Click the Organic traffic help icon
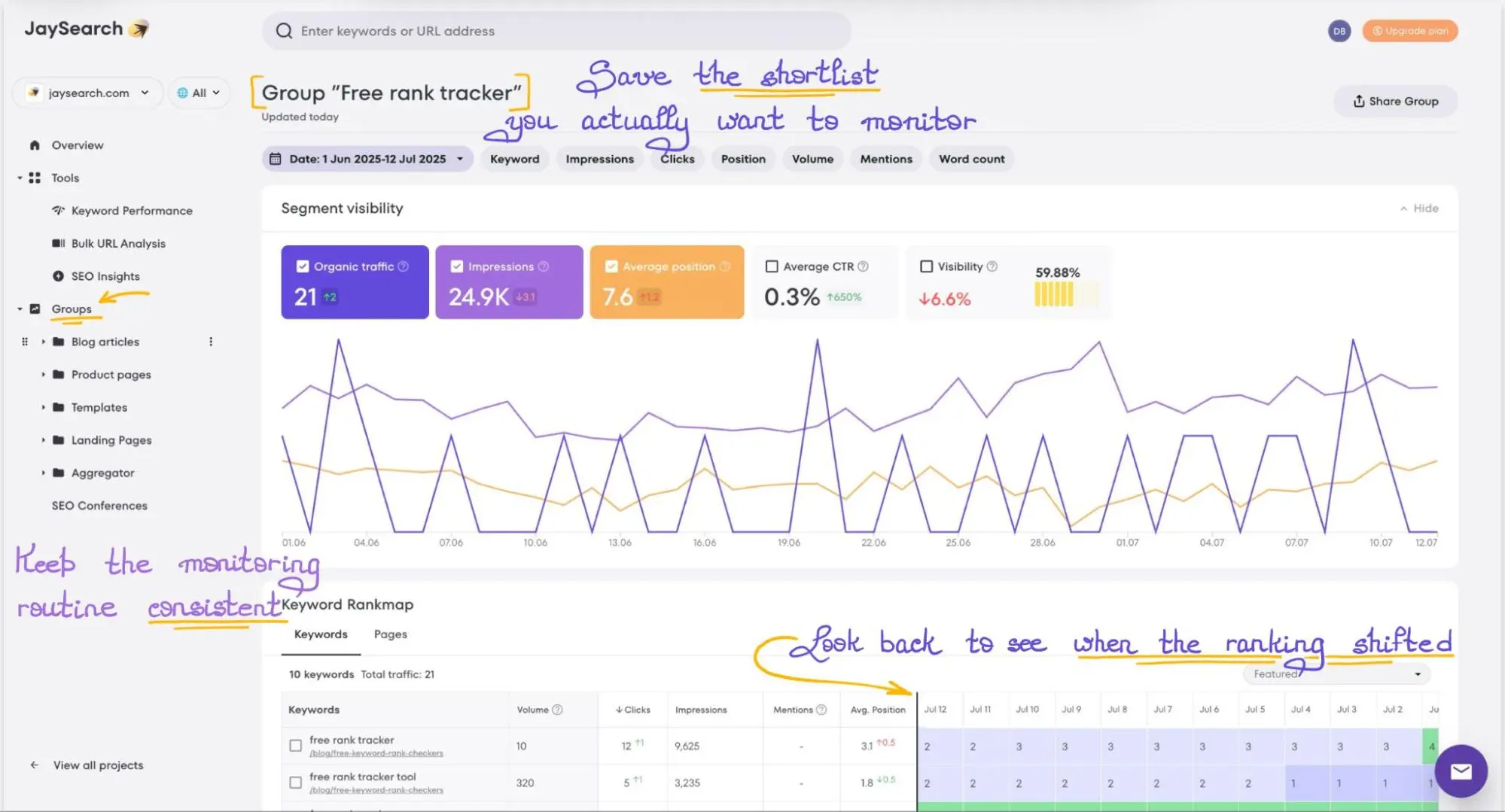 (x=404, y=266)
